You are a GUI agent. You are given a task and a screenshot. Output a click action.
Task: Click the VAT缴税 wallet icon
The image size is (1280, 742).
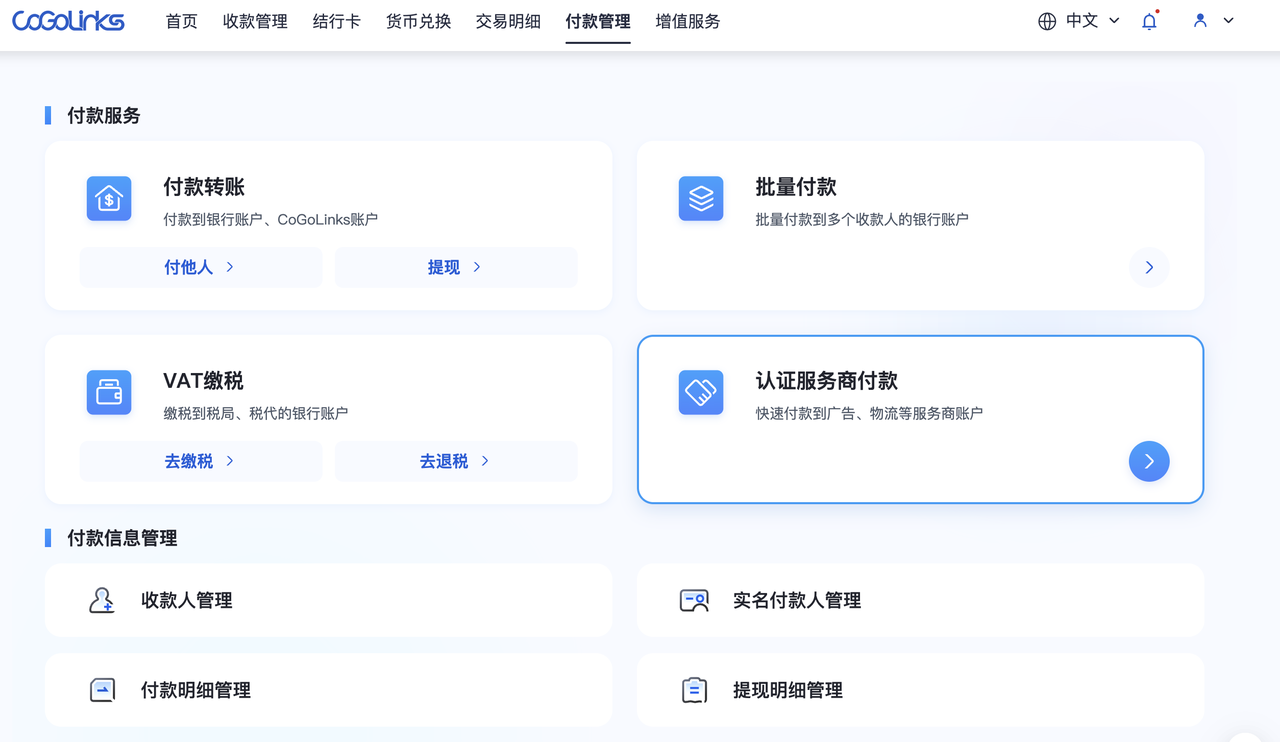(109, 393)
